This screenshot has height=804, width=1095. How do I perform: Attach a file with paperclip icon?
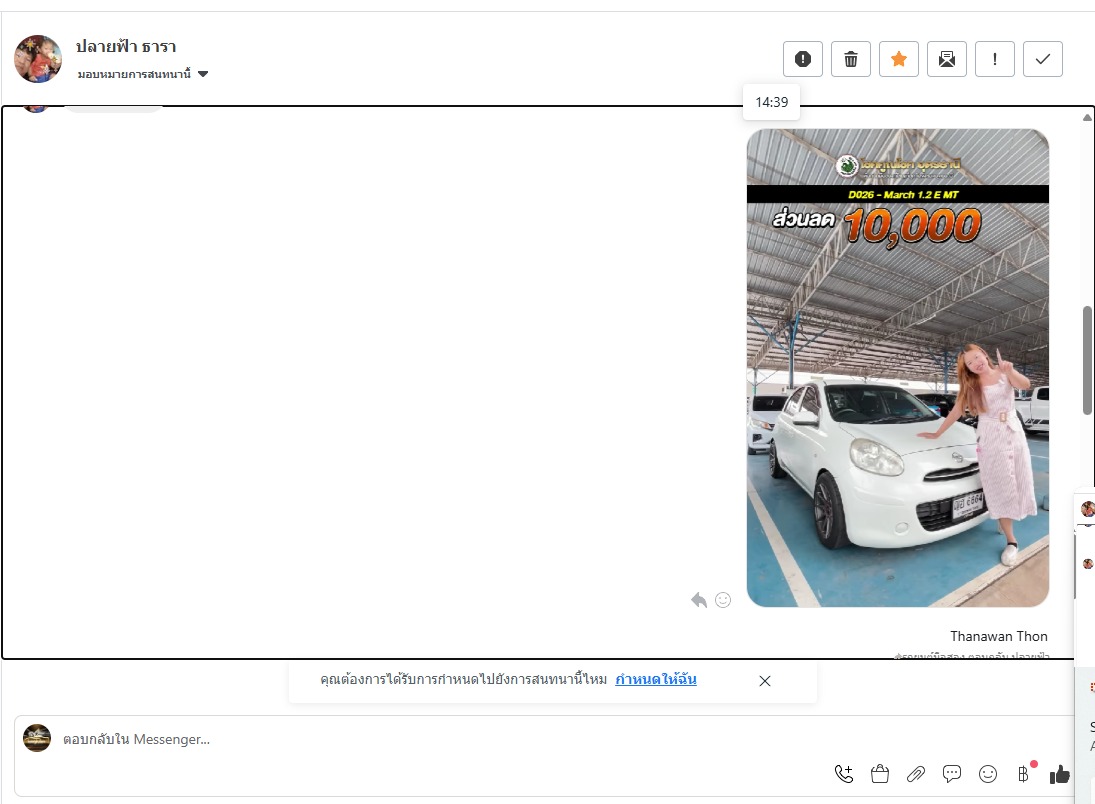pyautogui.click(x=915, y=774)
